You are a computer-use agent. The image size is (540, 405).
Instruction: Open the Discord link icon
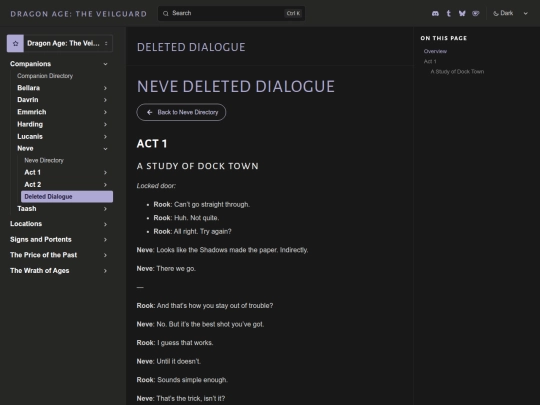(x=435, y=13)
